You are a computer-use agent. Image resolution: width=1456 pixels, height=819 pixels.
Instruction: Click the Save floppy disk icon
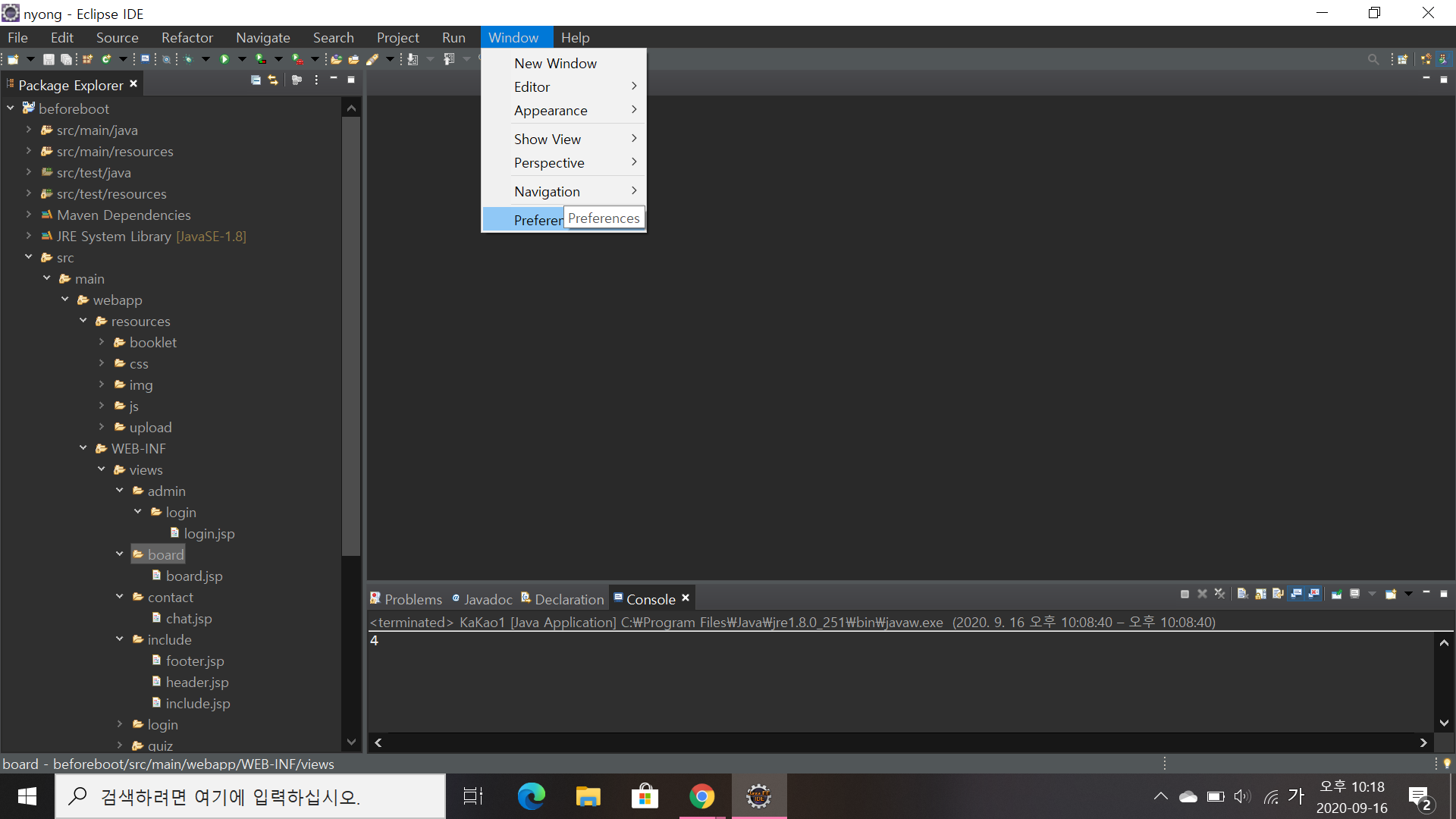pyautogui.click(x=49, y=59)
